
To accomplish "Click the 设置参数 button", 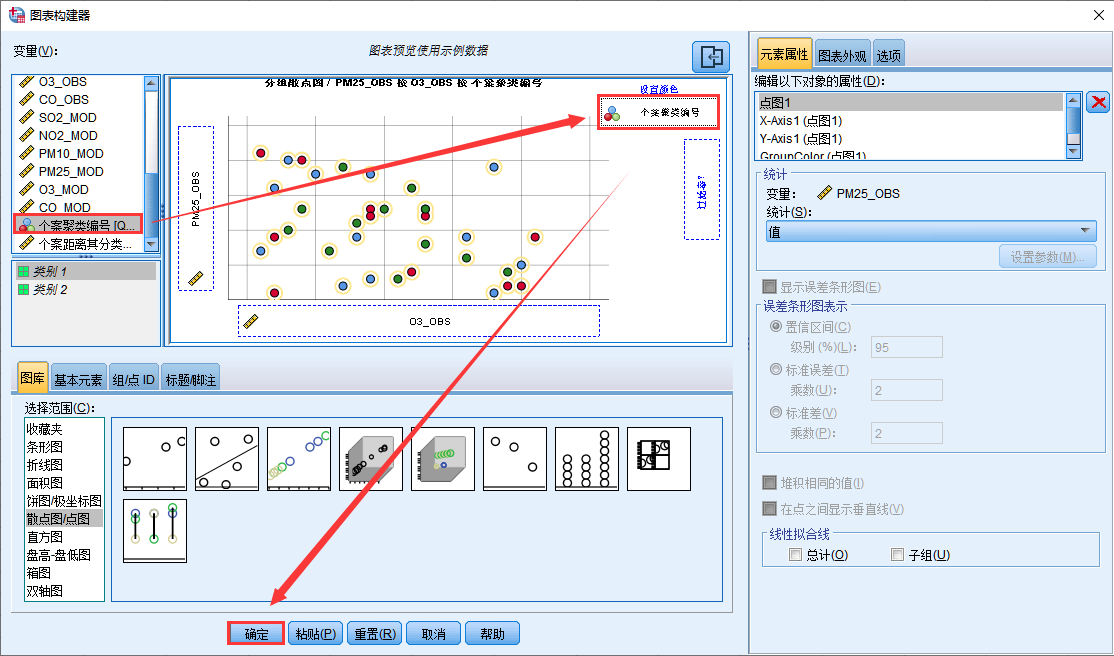I will [x=1048, y=257].
